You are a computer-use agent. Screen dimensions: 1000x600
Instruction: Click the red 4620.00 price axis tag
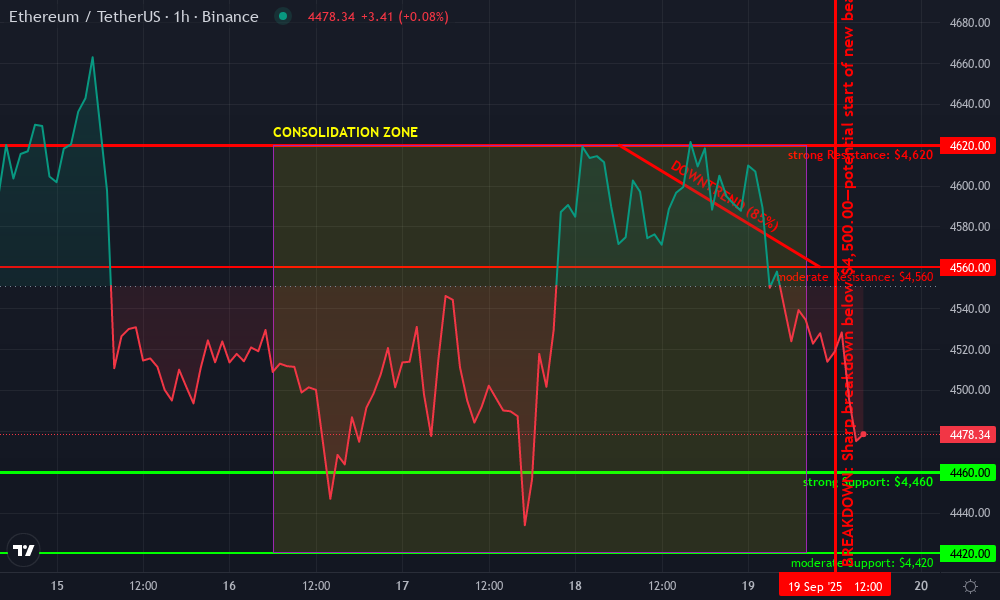coord(969,145)
